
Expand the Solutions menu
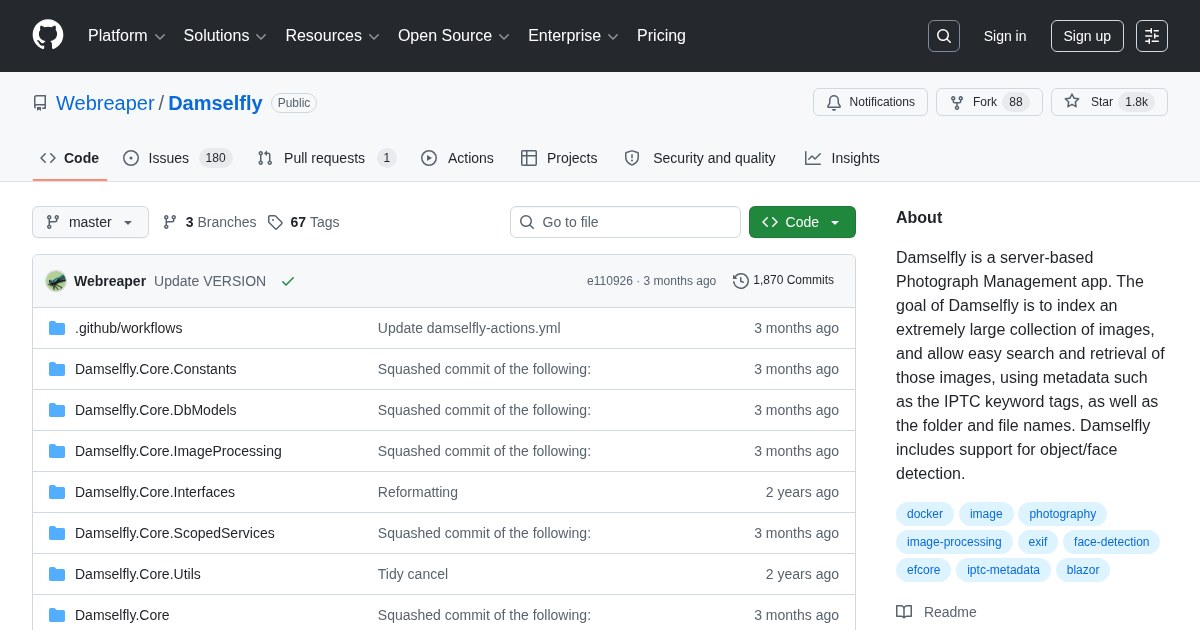(x=225, y=36)
